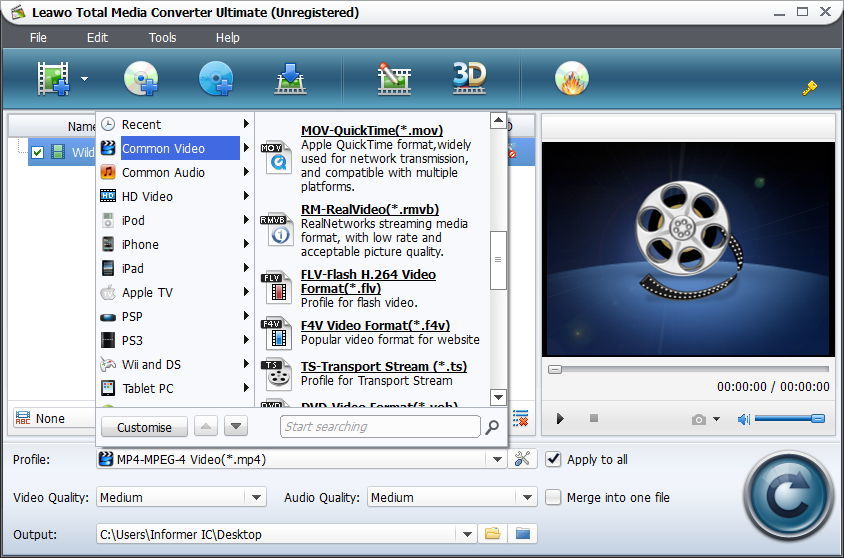Open the Tools menu
Image resolution: width=844 pixels, height=558 pixels.
[x=163, y=38]
